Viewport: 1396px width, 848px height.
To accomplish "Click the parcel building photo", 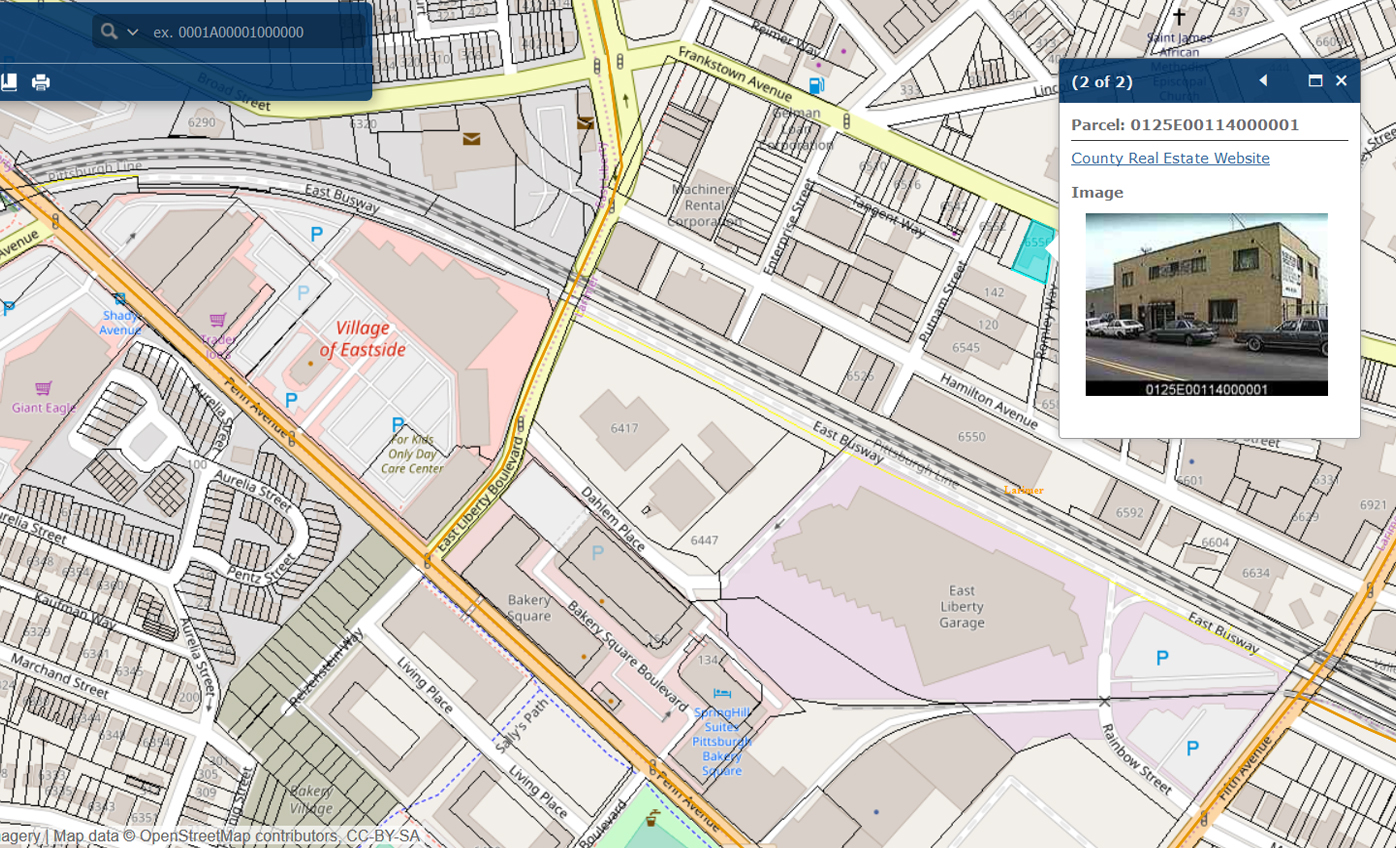I will tap(1206, 303).
